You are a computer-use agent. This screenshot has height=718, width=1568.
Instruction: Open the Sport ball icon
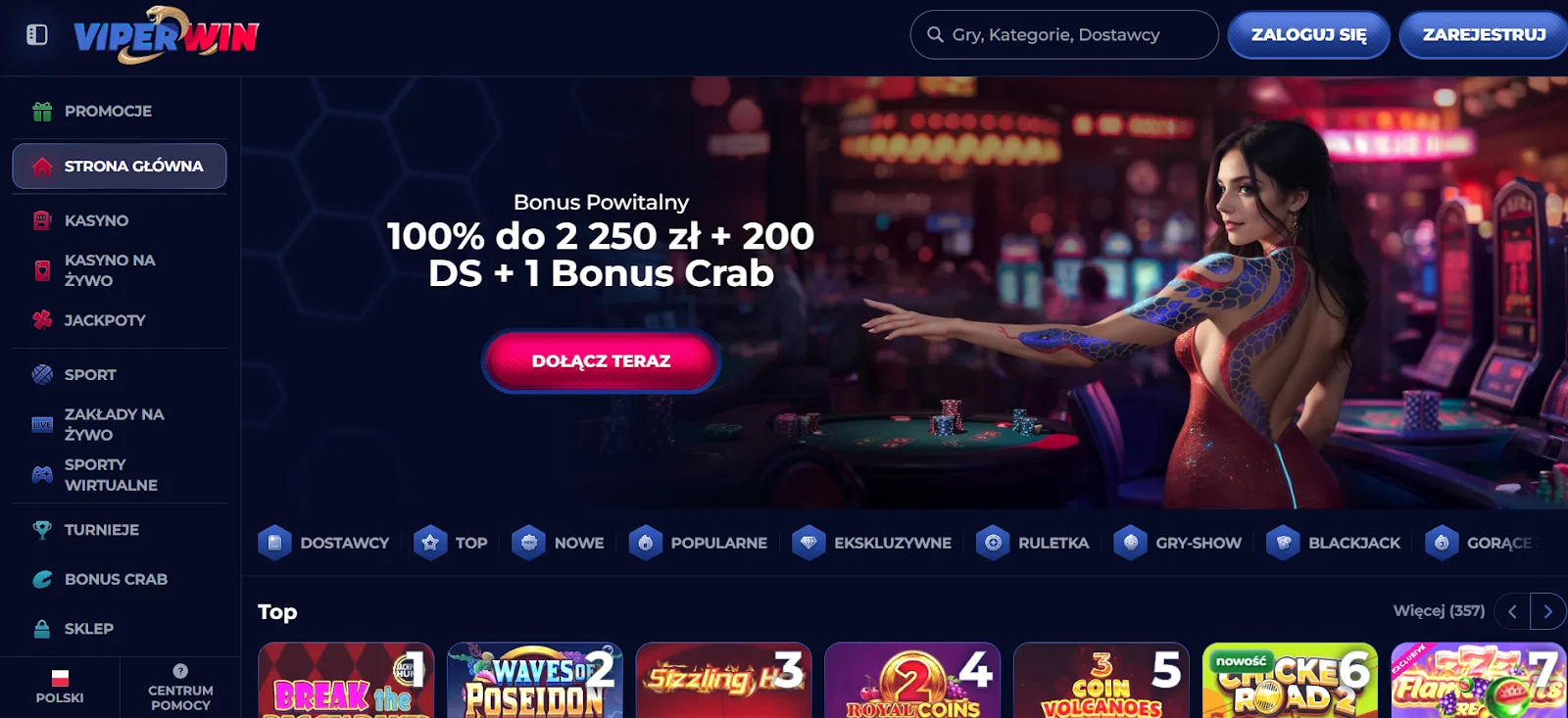click(42, 374)
